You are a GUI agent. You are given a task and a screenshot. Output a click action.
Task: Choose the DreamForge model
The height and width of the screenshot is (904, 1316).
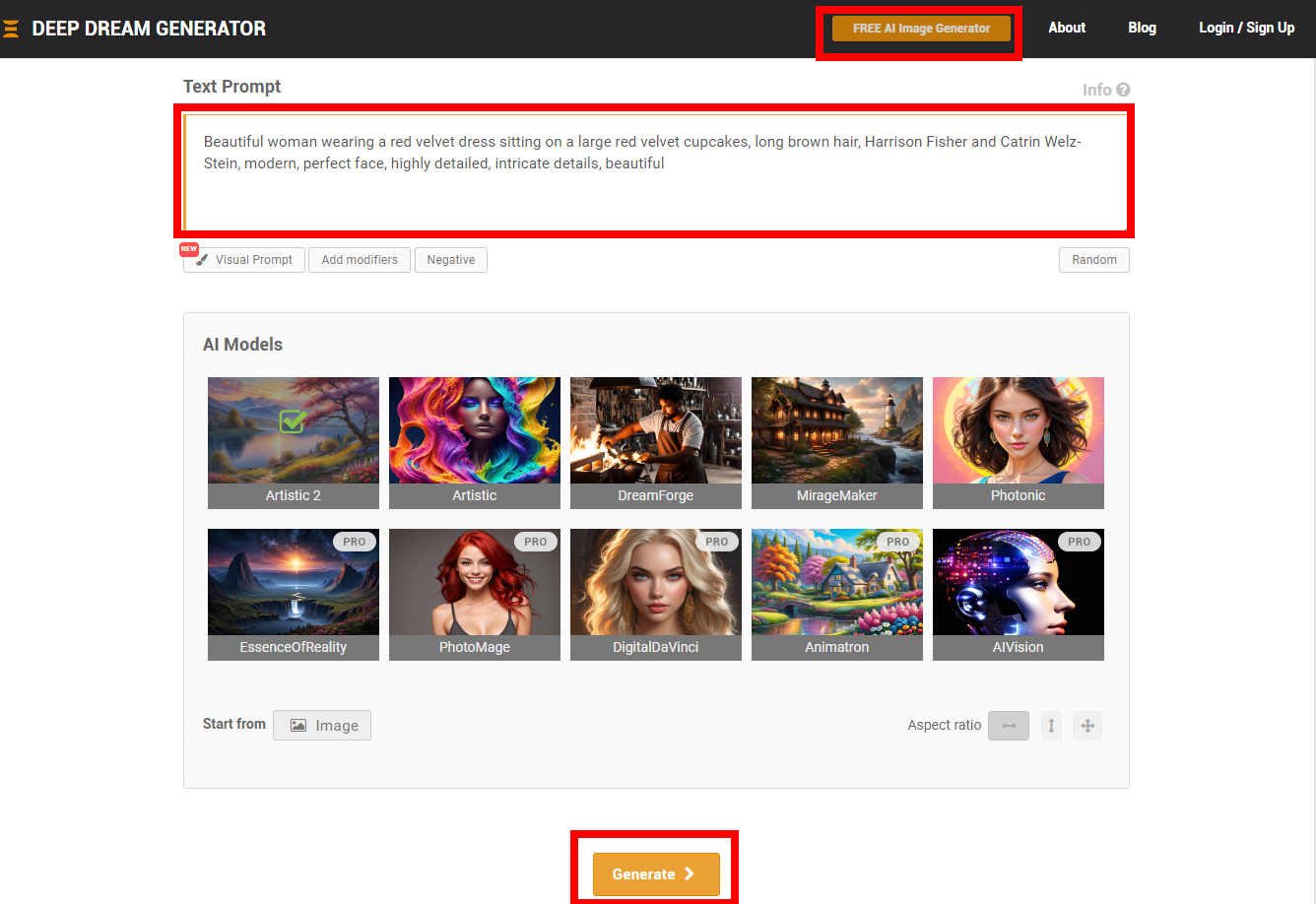656,442
